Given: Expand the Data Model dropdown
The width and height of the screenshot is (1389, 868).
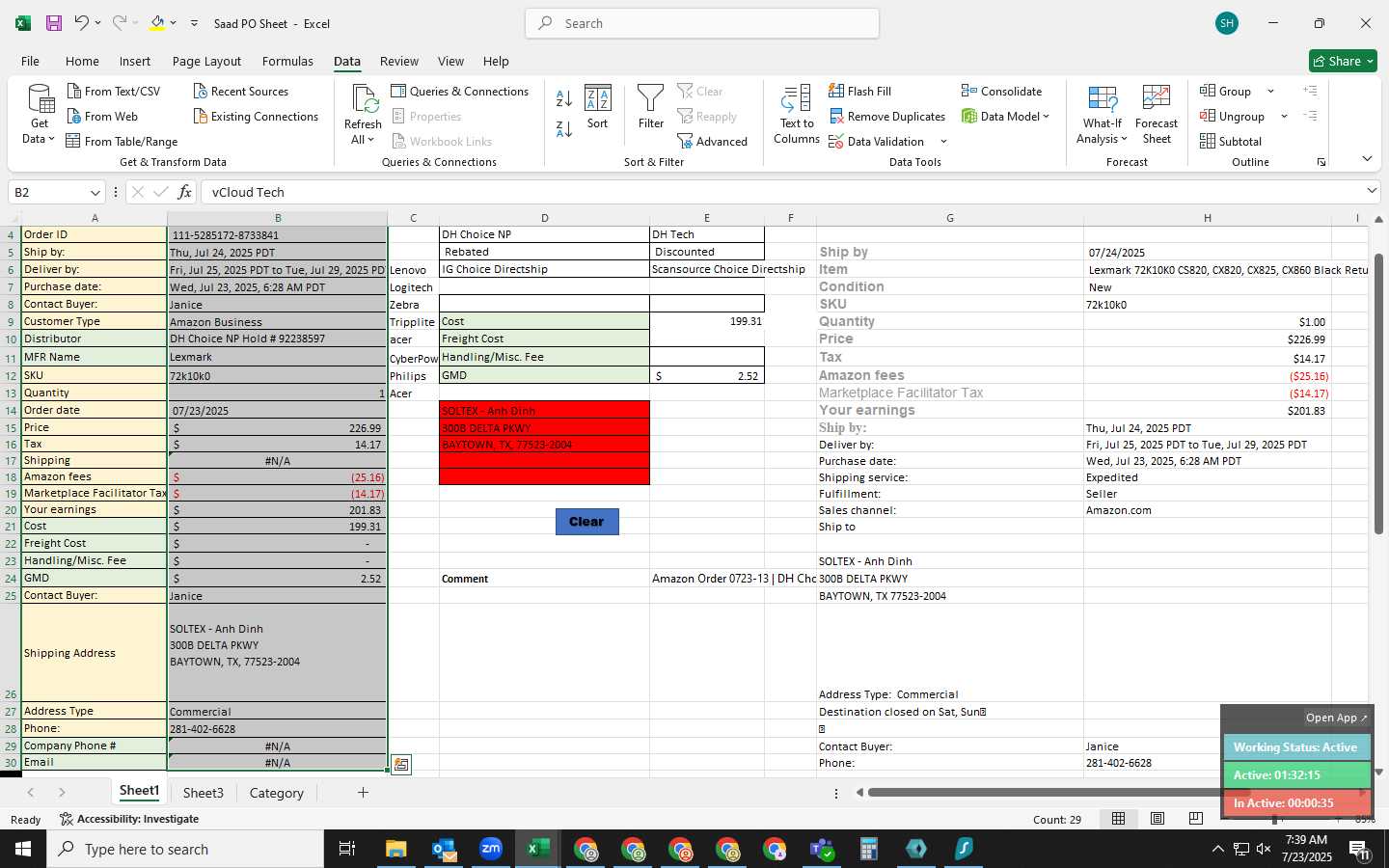Looking at the screenshot, I should pyautogui.click(x=1046, y=117).
